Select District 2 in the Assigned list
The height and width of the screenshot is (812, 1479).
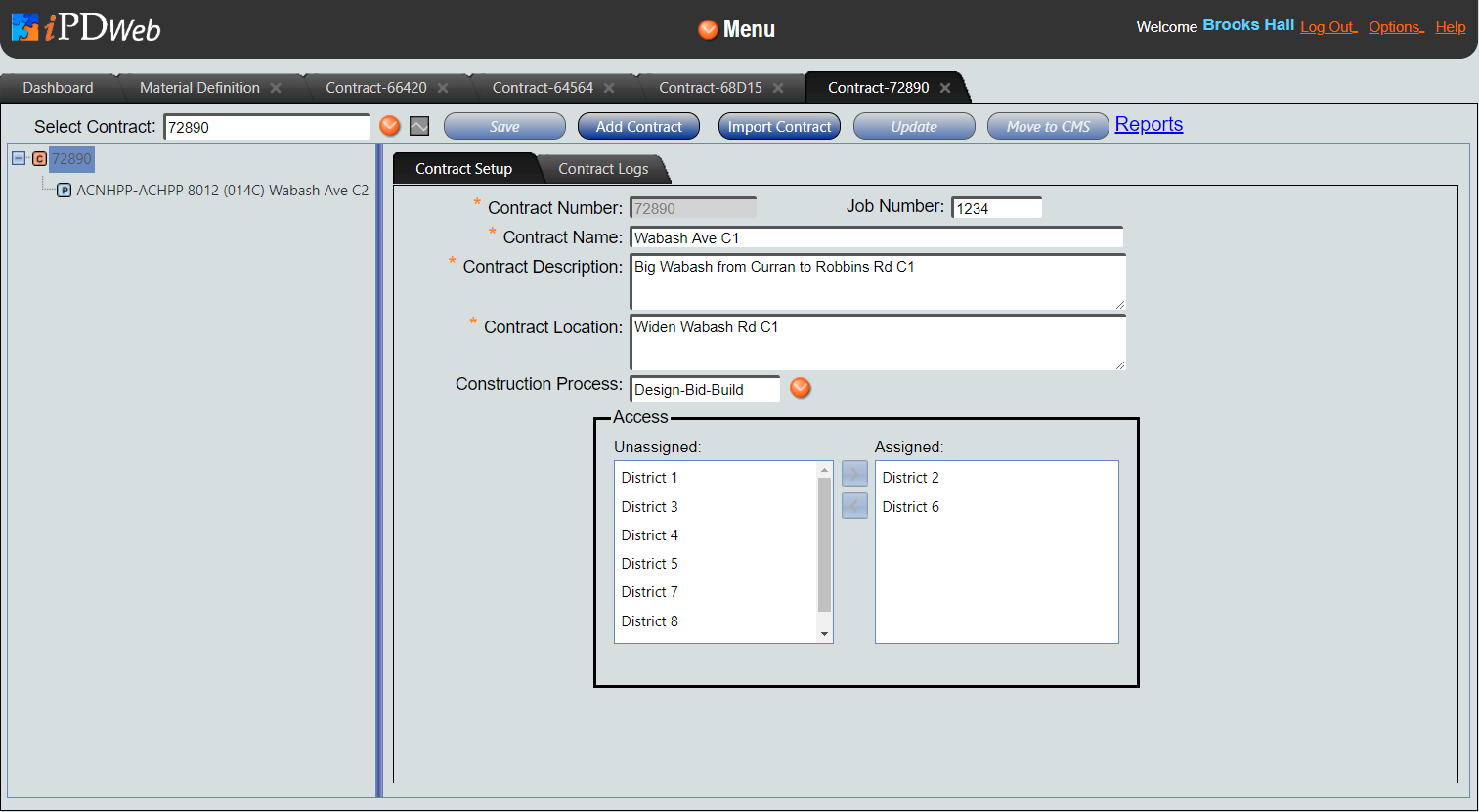[x=910, y=477]
